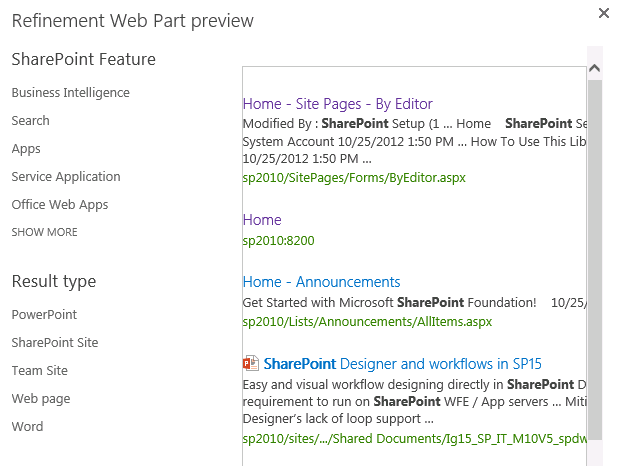Viewport: 619px width, 466px height.
Task: Click the PowerPoint file icon beside SharePoint Designer result
Action: (x=251, y=363)
